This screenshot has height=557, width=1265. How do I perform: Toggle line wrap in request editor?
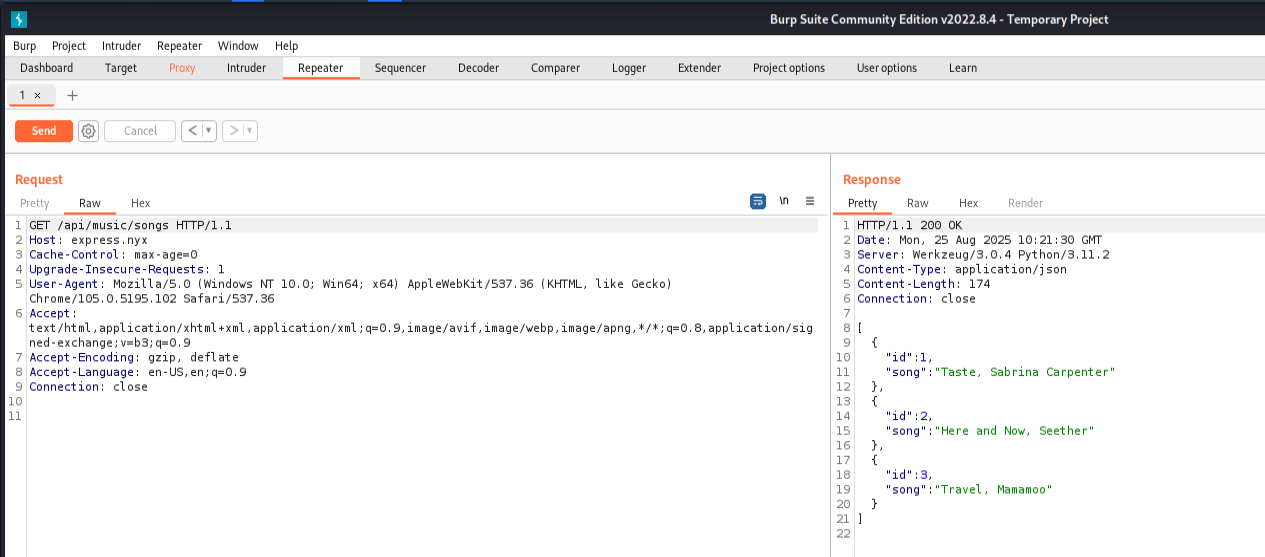click(x=758, y=201)
